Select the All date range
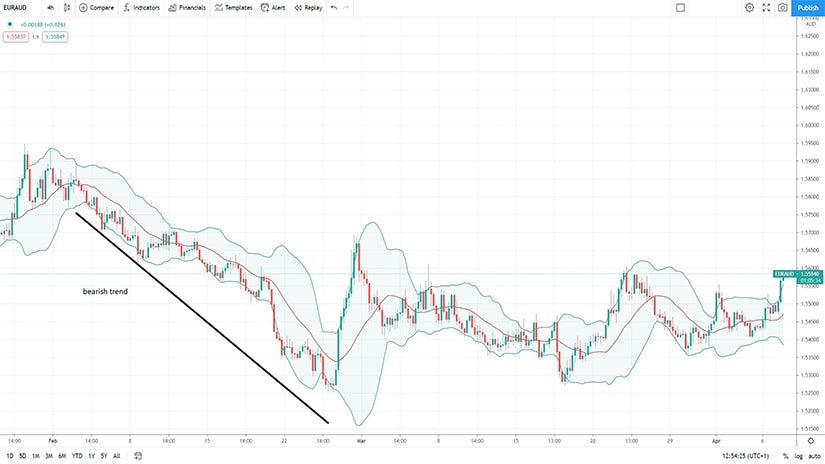825x464 pixels. (117, 456)
